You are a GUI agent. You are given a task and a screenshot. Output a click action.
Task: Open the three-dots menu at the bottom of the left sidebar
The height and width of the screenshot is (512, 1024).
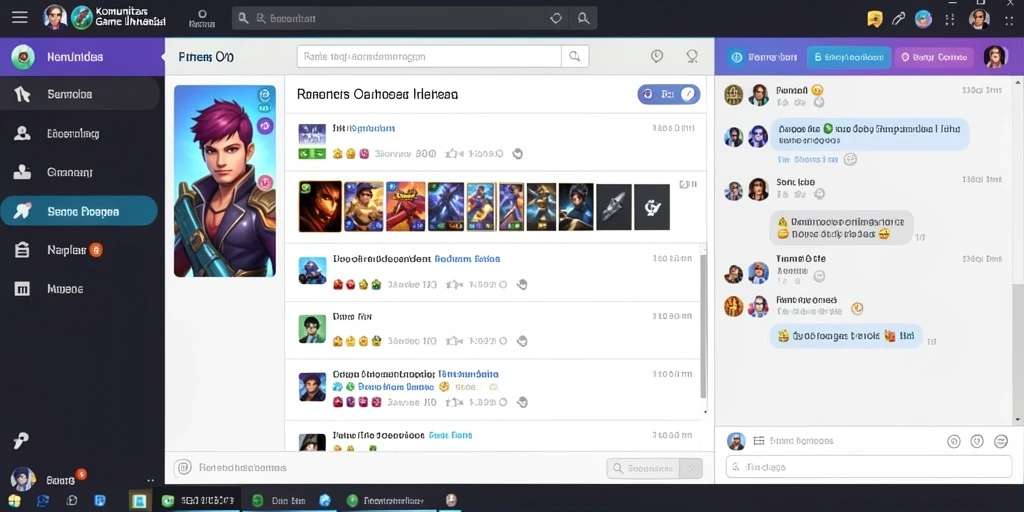tap(150, 481)
